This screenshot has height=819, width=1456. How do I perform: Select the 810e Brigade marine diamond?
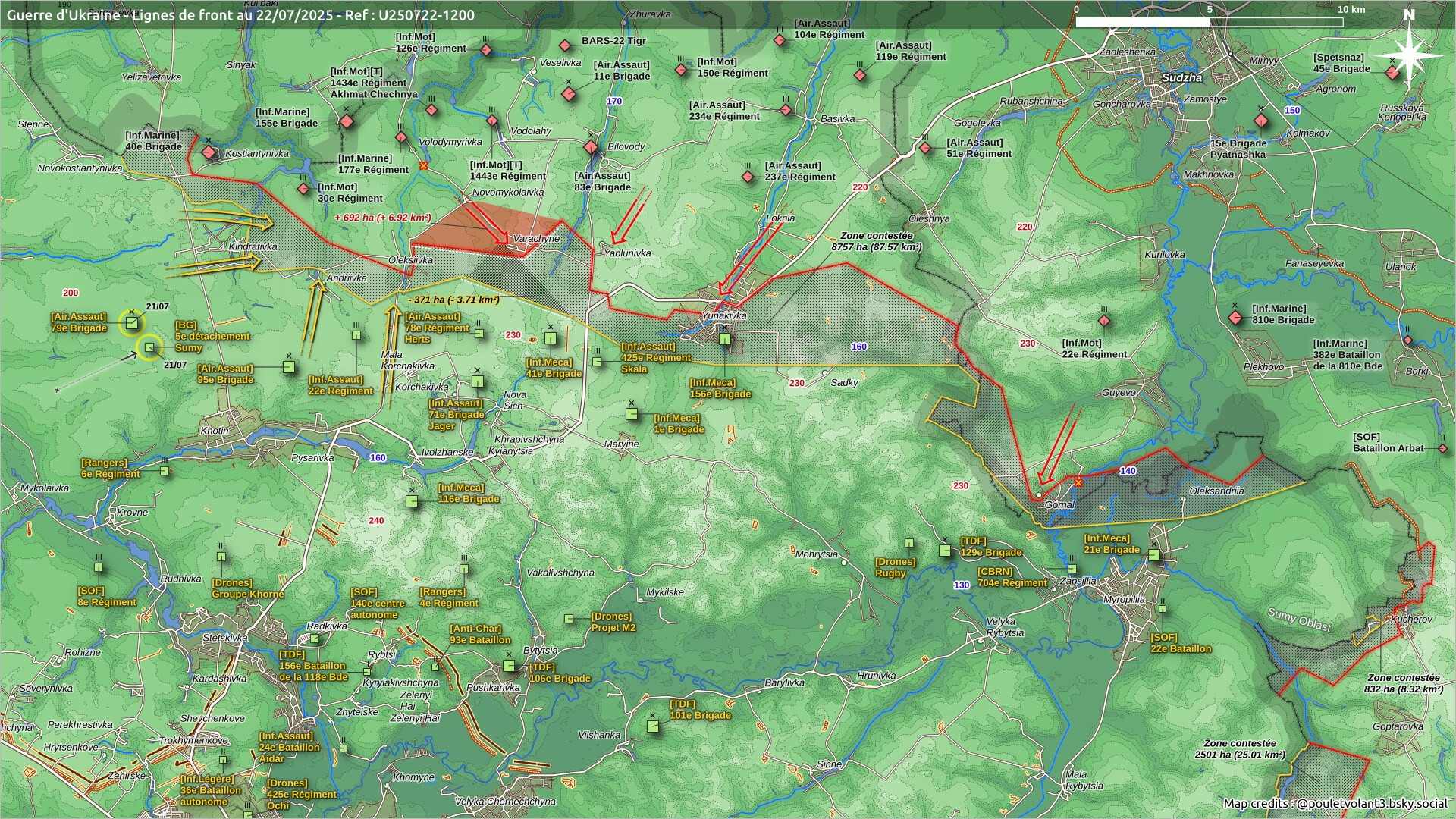1235,317
